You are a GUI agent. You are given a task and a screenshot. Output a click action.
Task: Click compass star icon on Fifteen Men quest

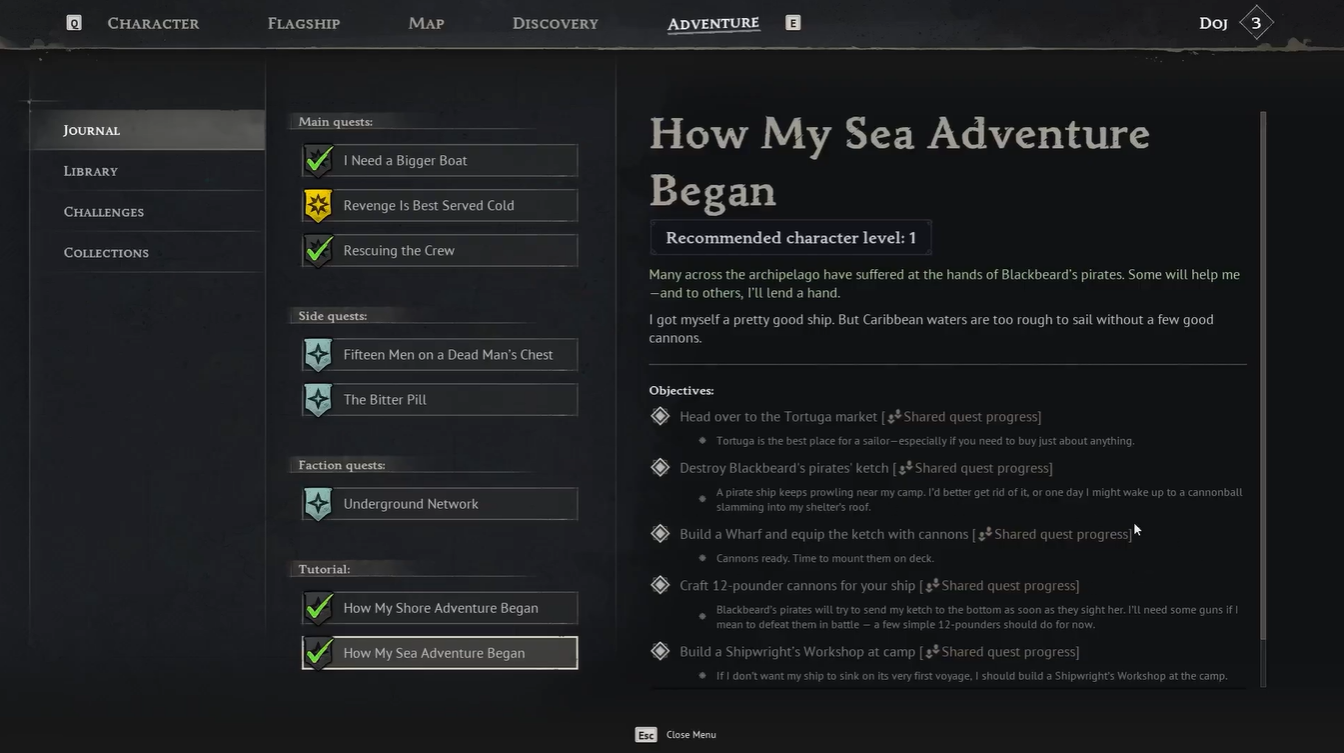point(318,354)
